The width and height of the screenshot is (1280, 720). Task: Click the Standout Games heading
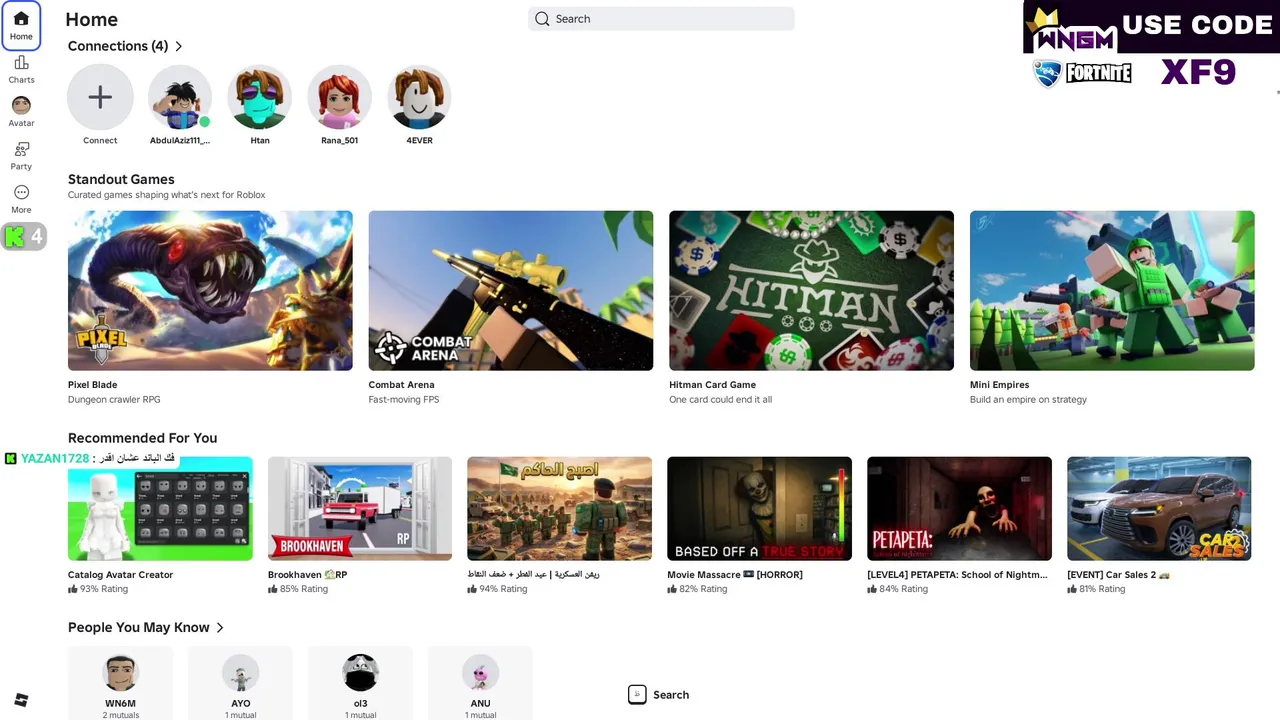point(121,180)
